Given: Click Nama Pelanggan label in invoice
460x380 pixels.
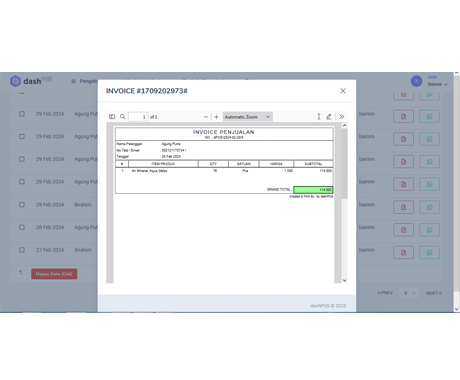Looking at the screenshot, I should (x=129, y=144).
